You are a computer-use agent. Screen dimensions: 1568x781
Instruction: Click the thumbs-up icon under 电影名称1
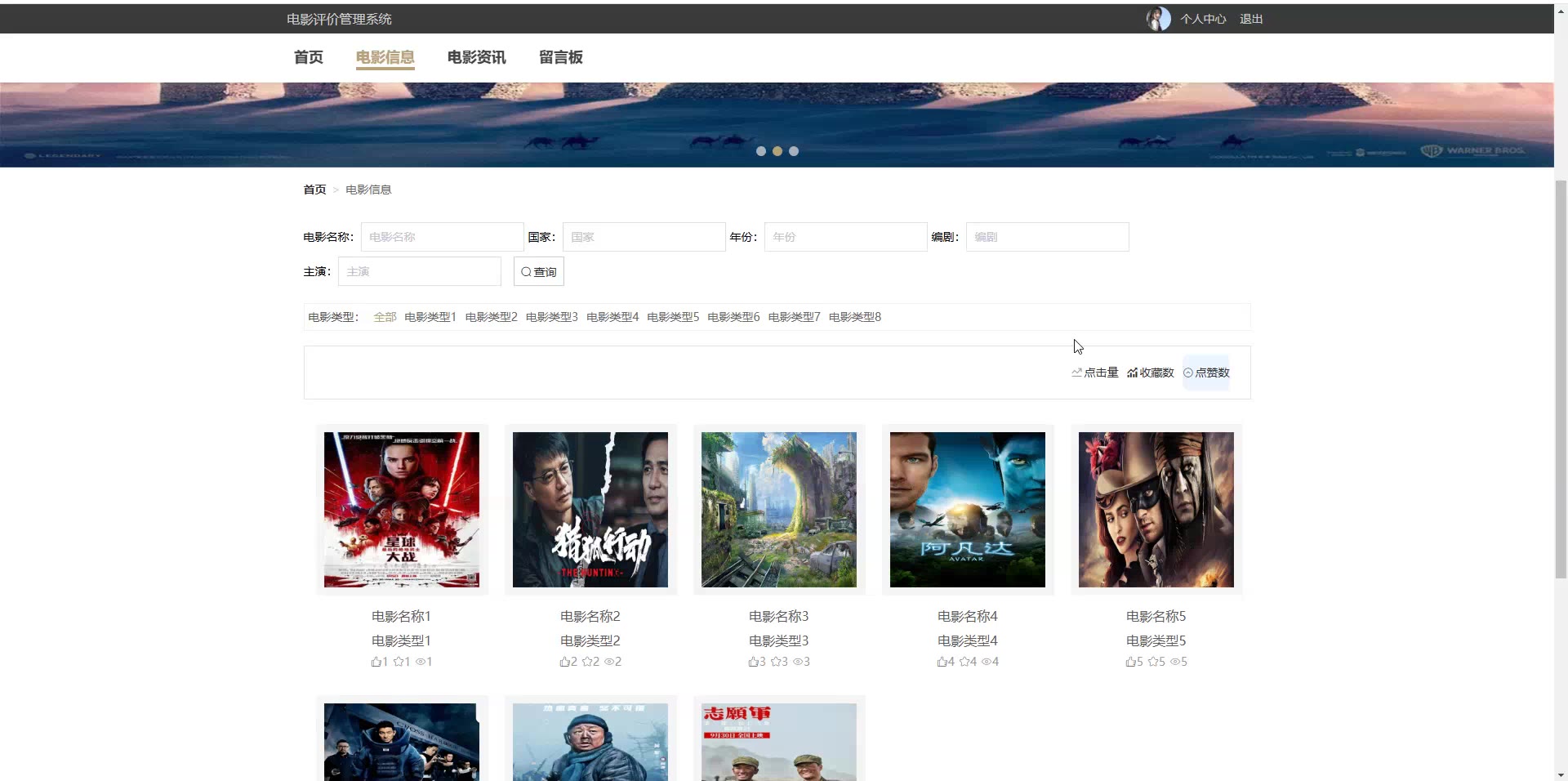[376, 662]
